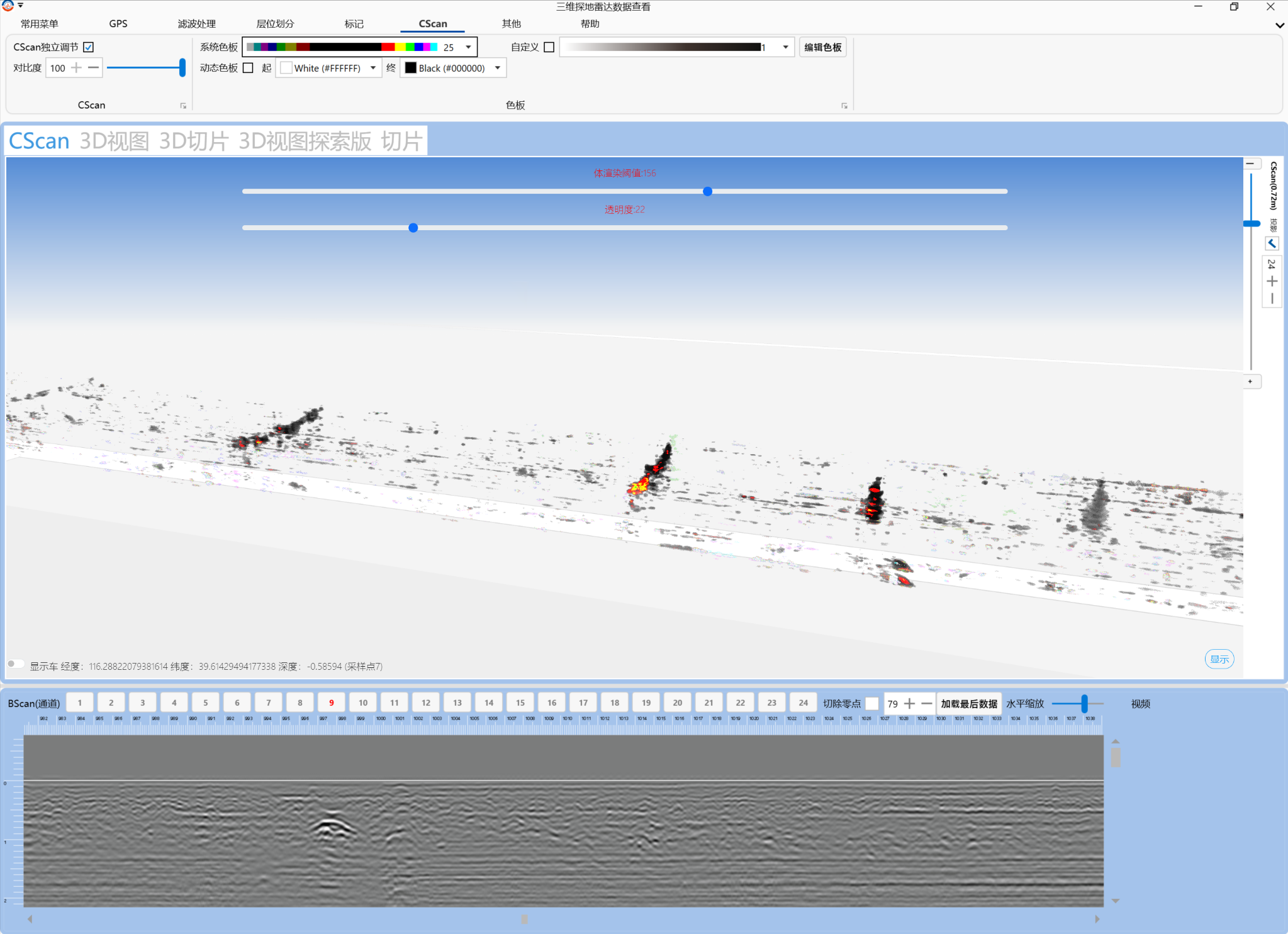This screenshot has height=934, width=1288.
Task: Click the minus button above depth slider
Action: (1250, 164)
